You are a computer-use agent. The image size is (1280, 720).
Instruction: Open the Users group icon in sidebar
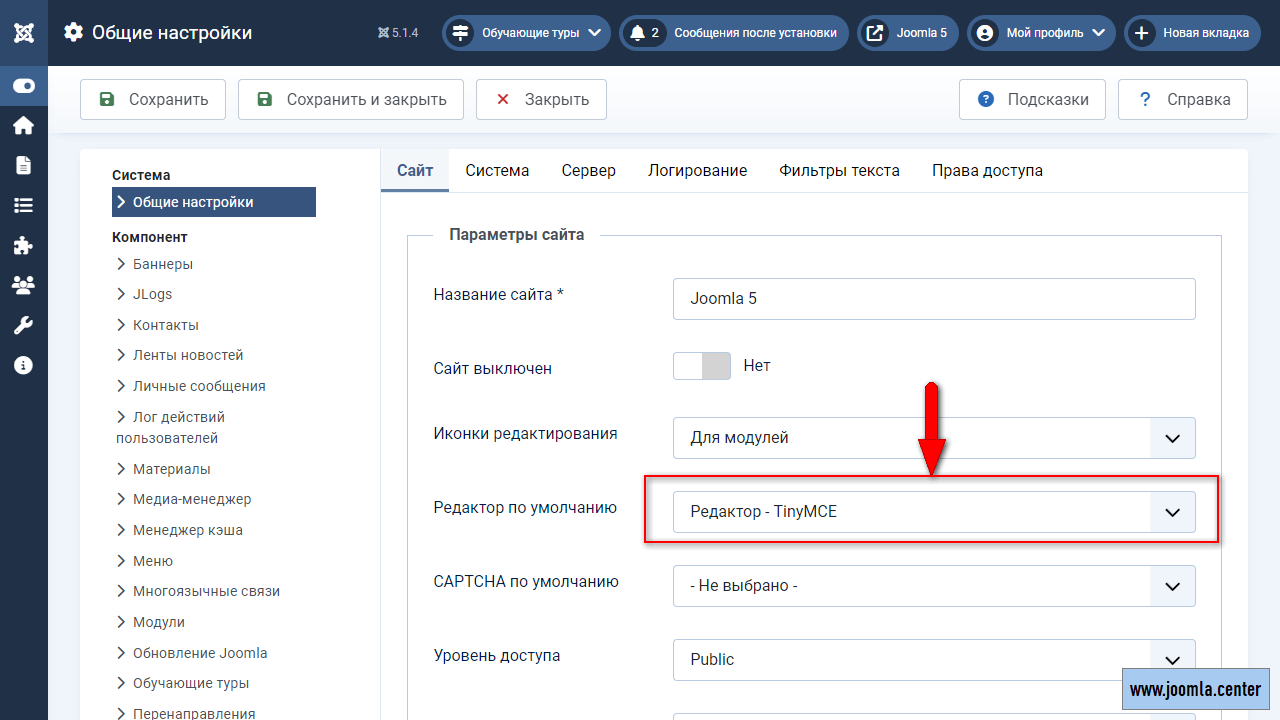(x=24, y=285)
